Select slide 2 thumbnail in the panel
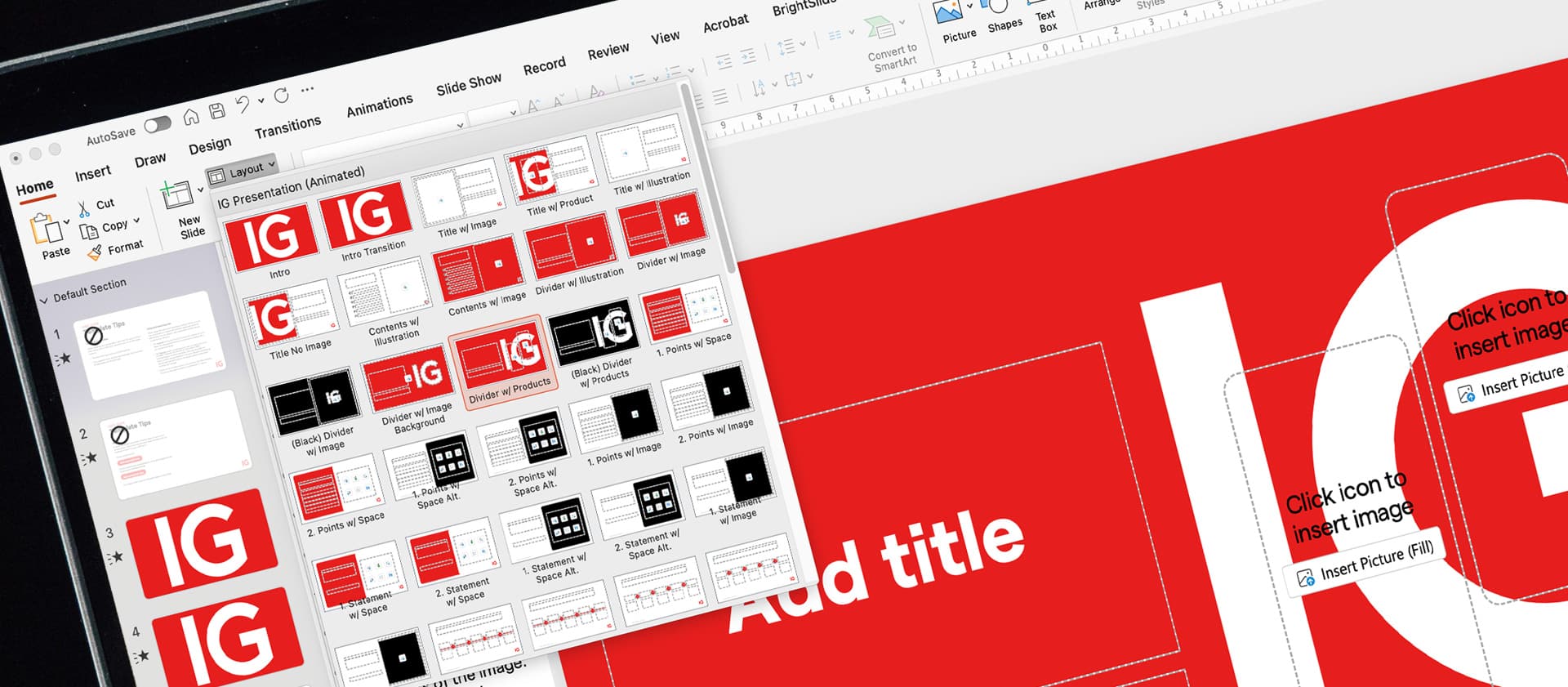Viewport: 1568px width, 687px height. [177, 444]
